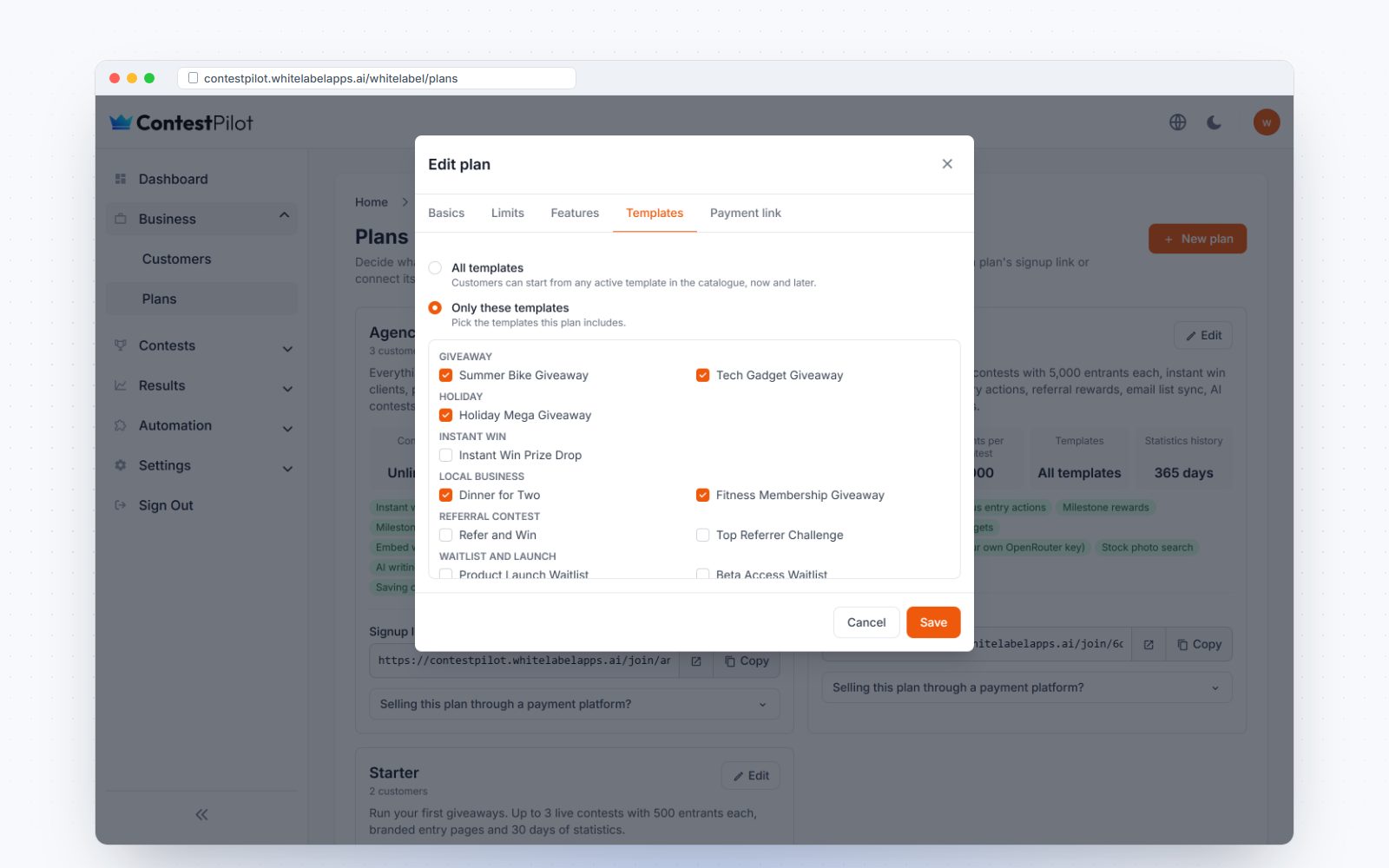Click the Automation icon in sidebar
Screen dimensions: 1389x868
tap(121, 425)
